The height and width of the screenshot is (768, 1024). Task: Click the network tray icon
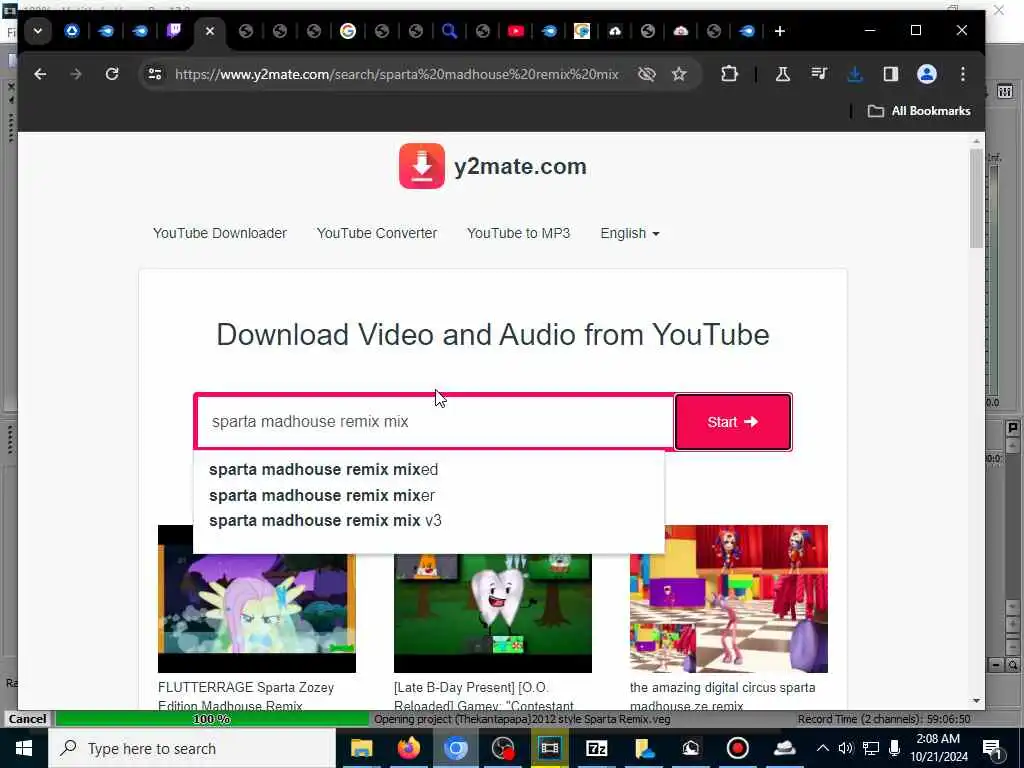[871, 748]
